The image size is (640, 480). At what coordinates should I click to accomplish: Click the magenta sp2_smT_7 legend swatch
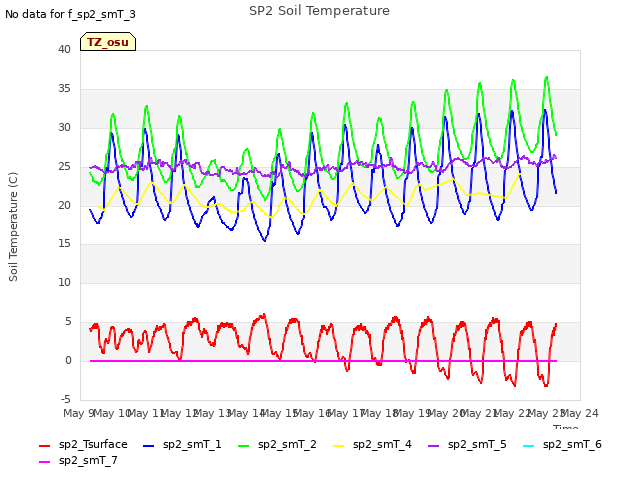point(44,462)
